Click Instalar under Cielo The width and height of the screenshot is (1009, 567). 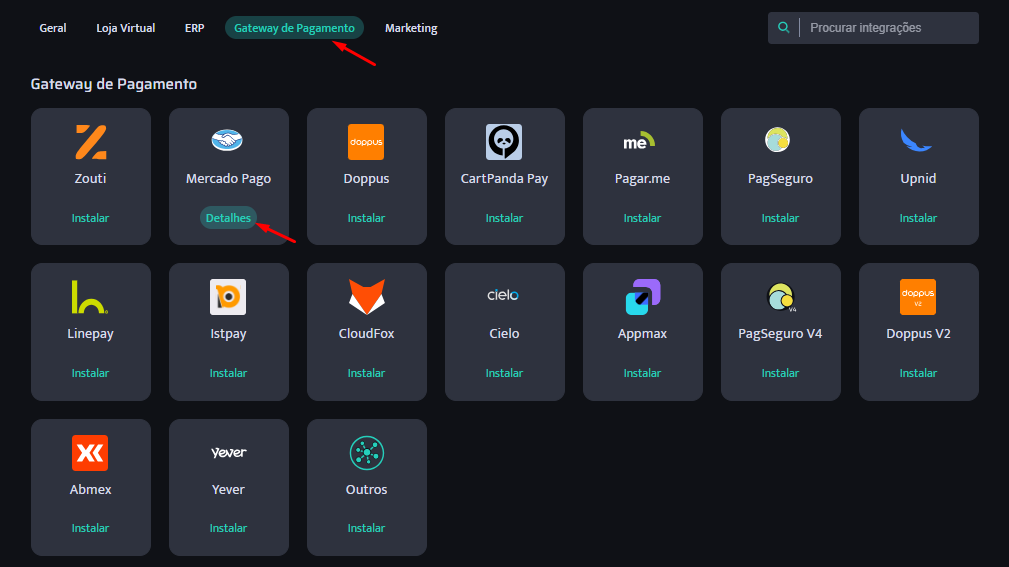504,373
